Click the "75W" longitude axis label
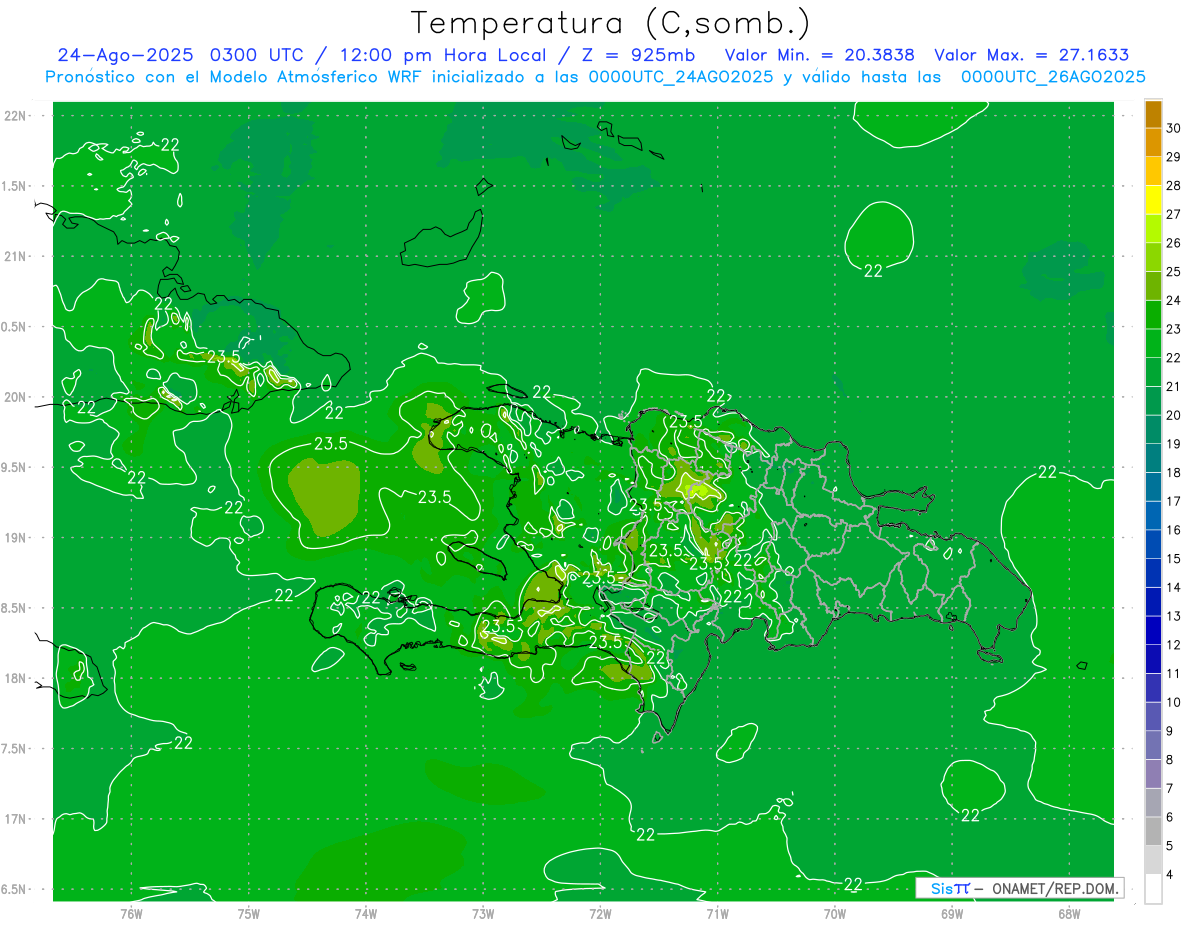This screenshot has height=927, width=1200. pos(249,913)
